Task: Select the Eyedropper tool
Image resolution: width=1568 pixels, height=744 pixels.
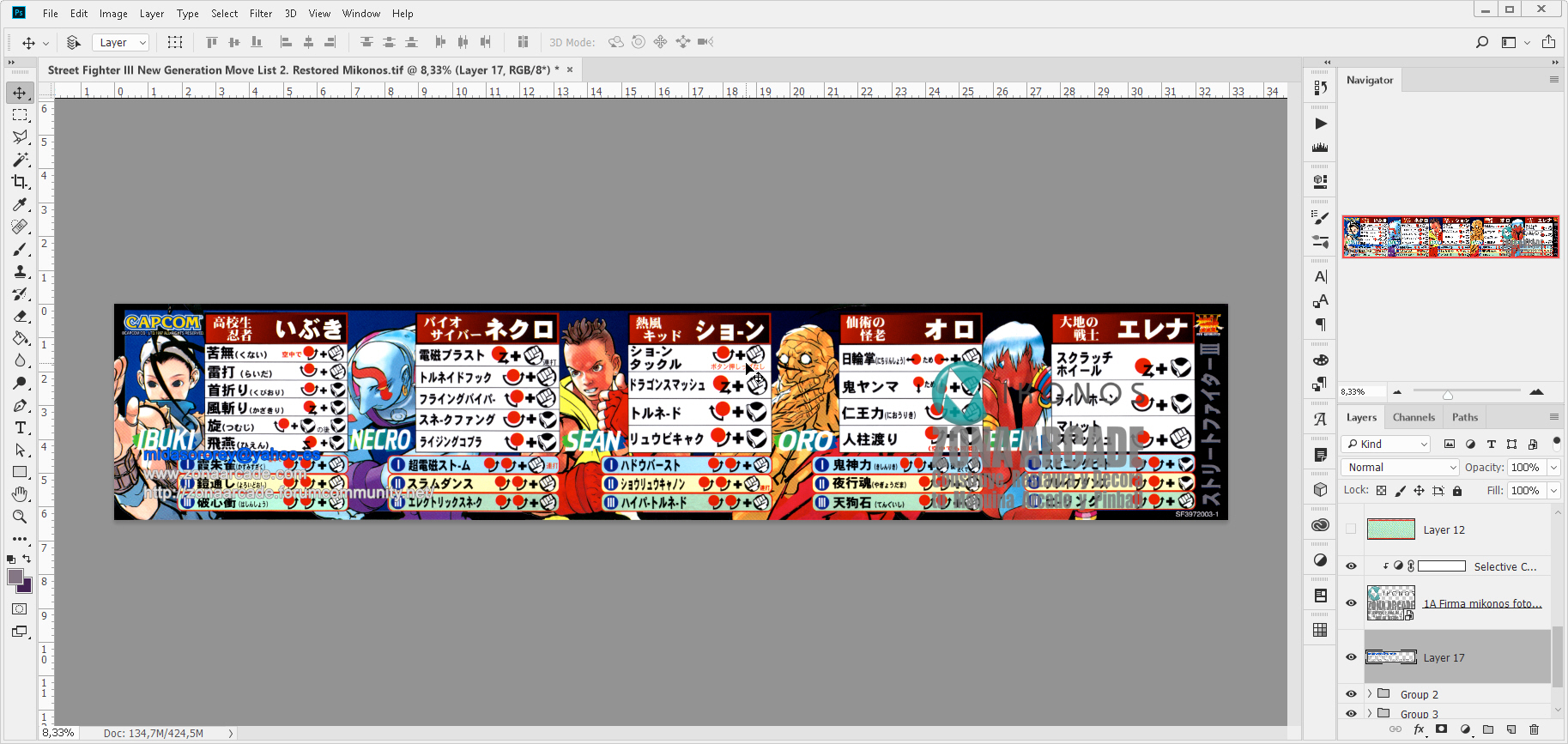Action: click(x=20, y=204)
